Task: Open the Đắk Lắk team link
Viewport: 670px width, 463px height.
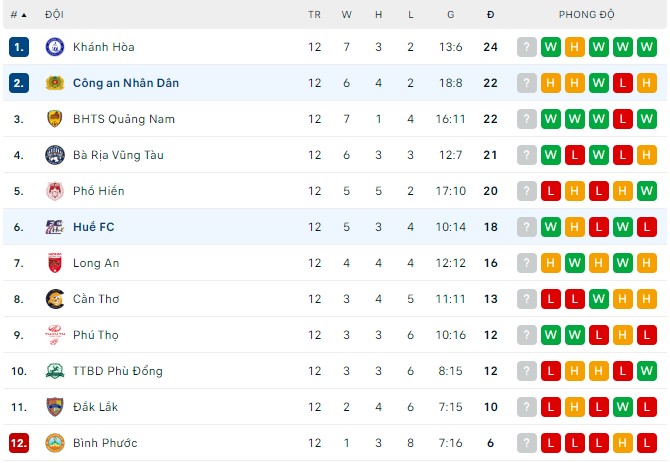Action: 96,407
